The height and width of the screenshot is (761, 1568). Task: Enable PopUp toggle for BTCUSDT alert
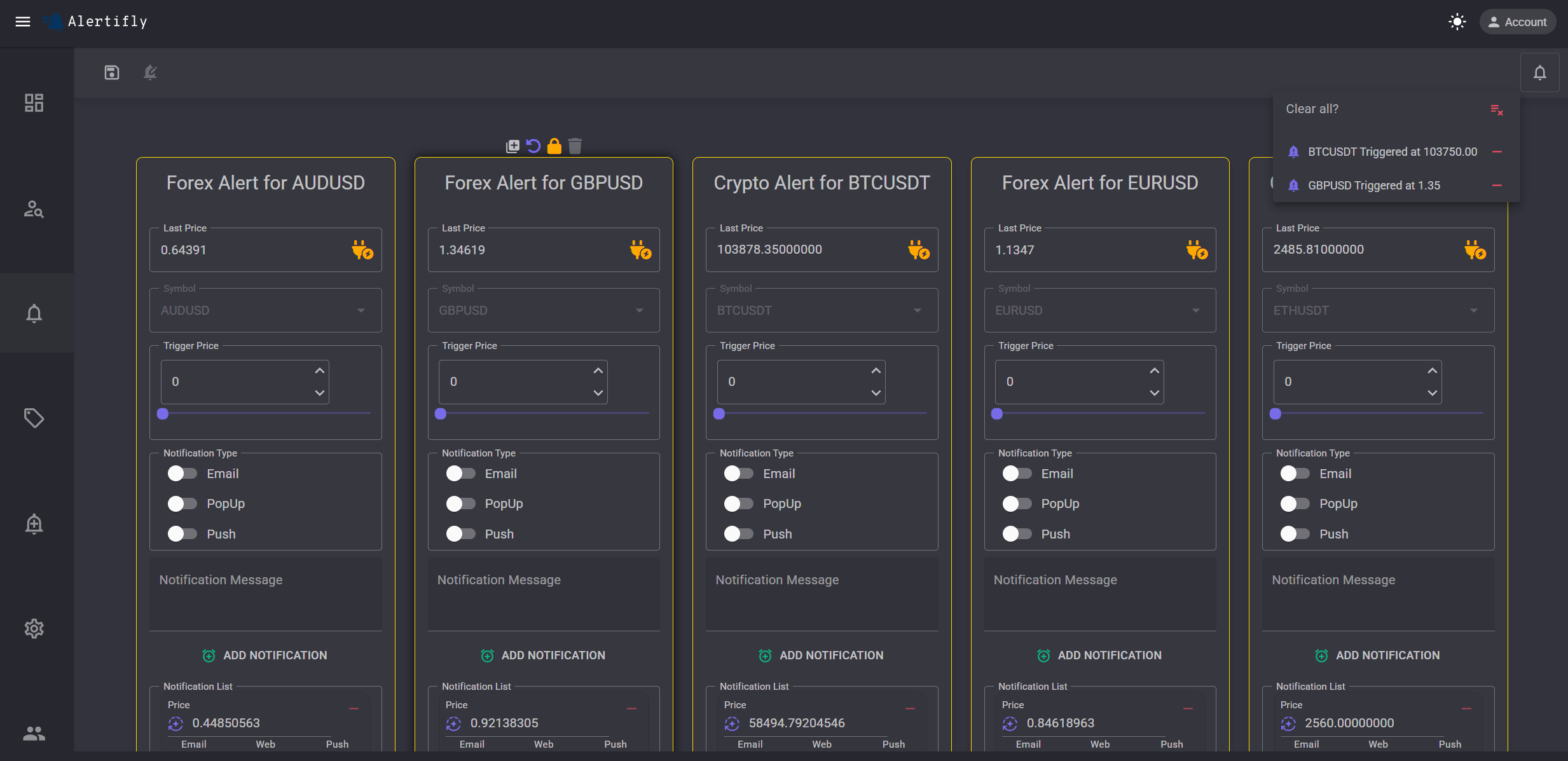tap(739, 504)
